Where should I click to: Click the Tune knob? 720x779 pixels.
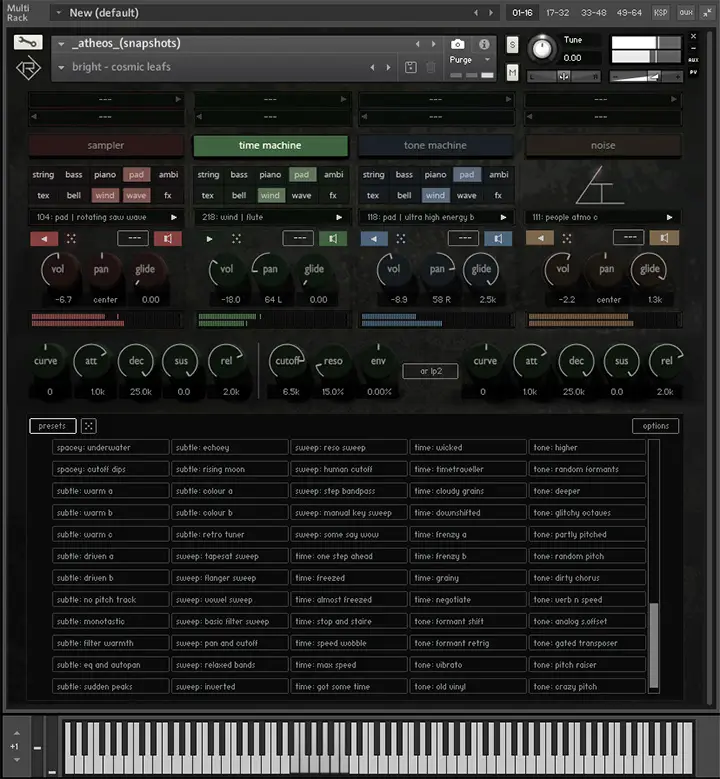coord(542,49)
